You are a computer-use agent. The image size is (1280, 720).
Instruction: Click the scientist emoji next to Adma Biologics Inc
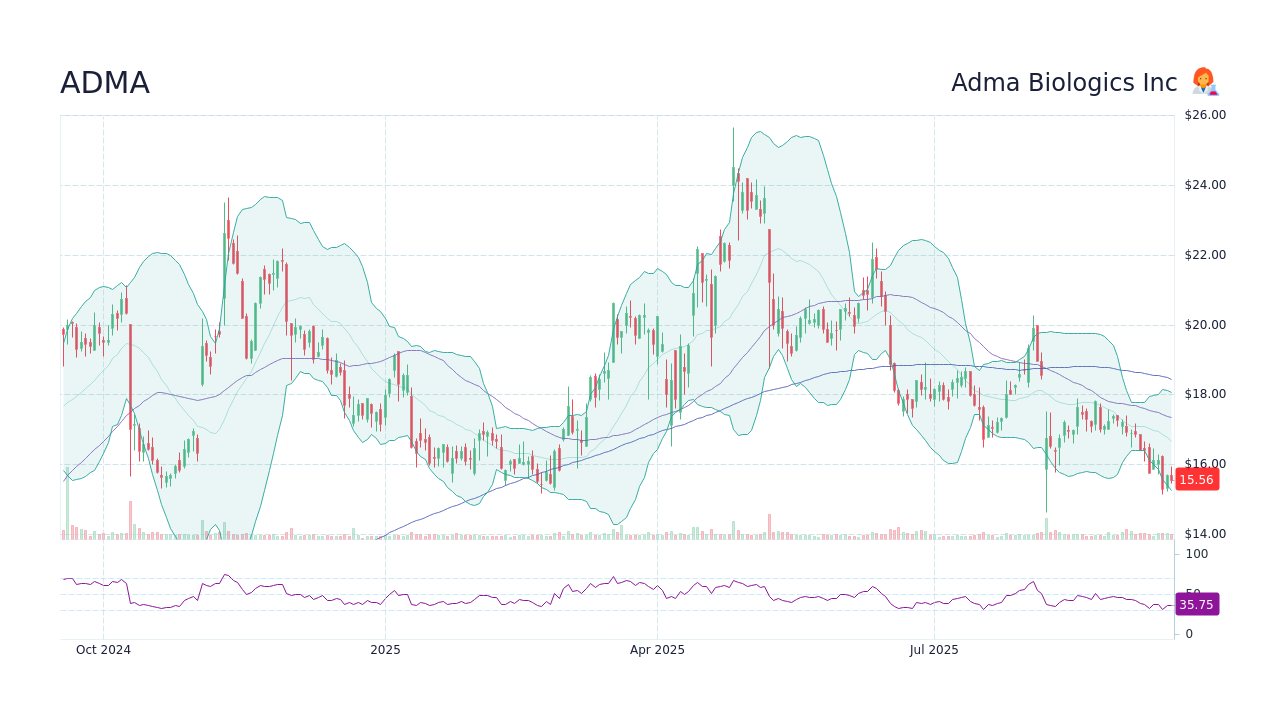(x=1204, y=82)
